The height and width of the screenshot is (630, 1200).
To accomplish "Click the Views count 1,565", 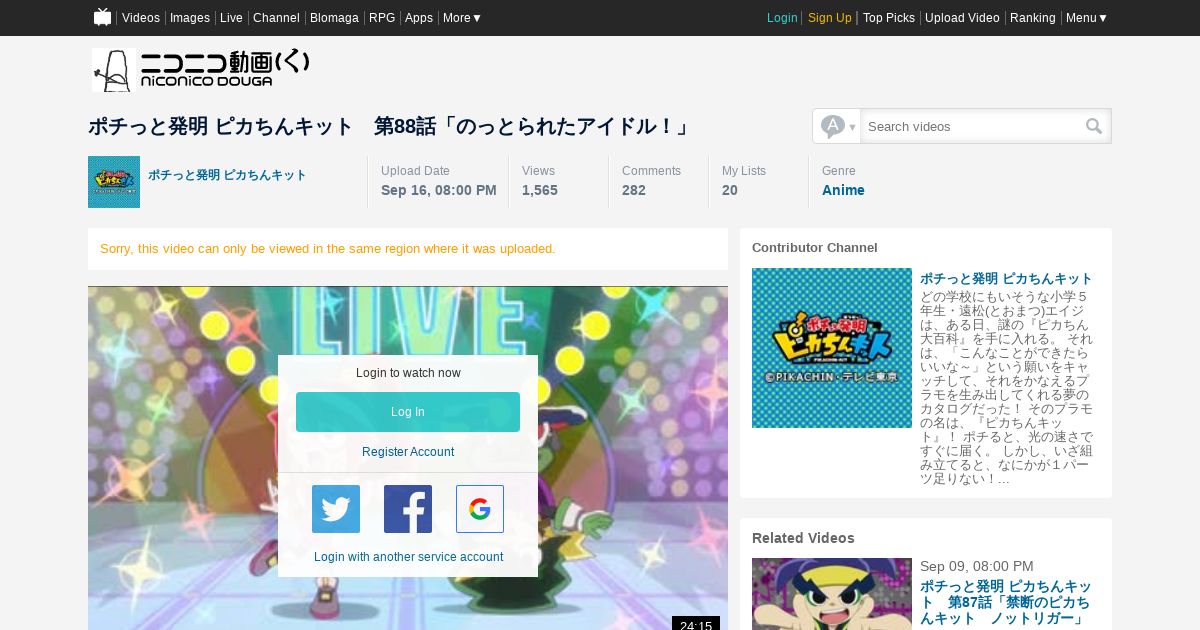I will coord(540,190).
